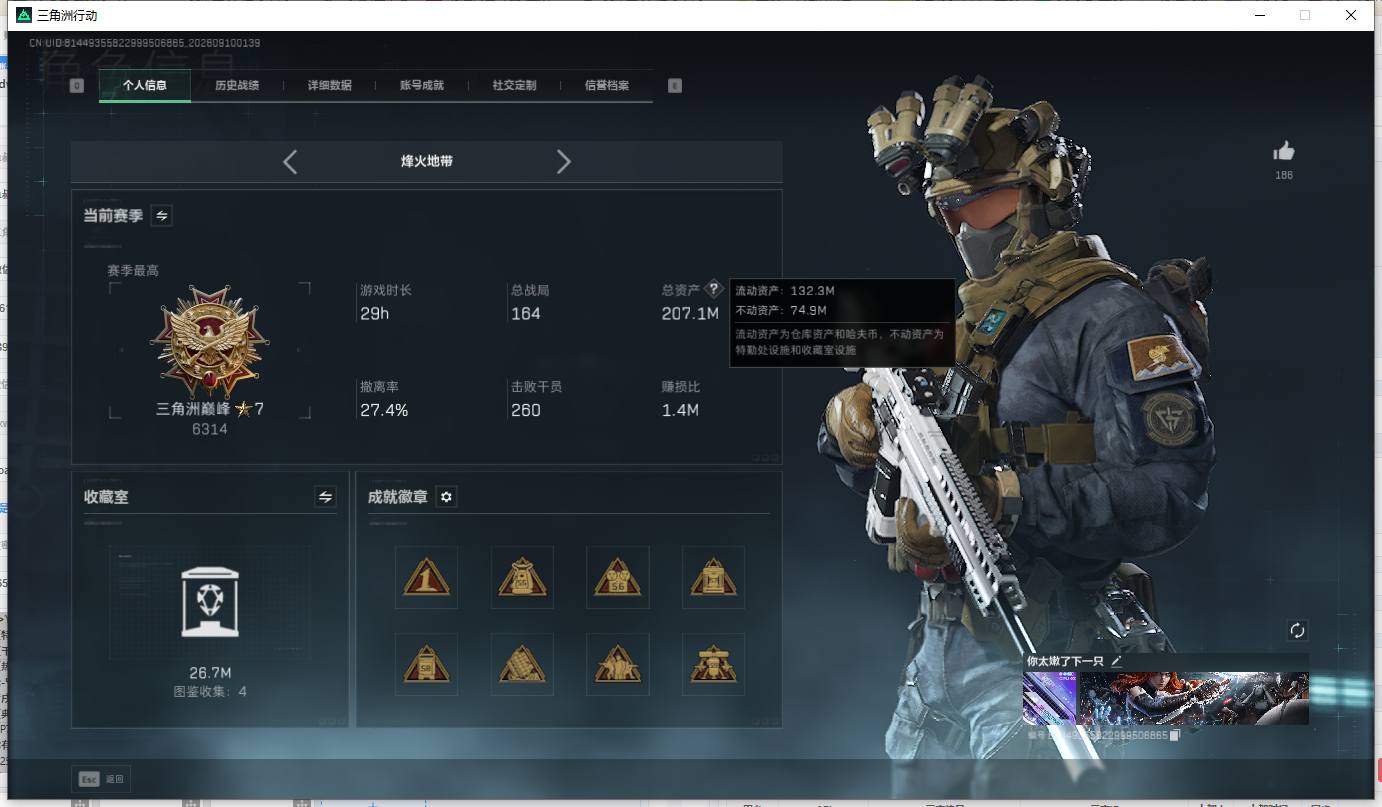The width and height of the screenshot is (1382, 807).
Task: Click the 不动资产: 74.9M tooltip line
Action: click(x=781, y=310)
